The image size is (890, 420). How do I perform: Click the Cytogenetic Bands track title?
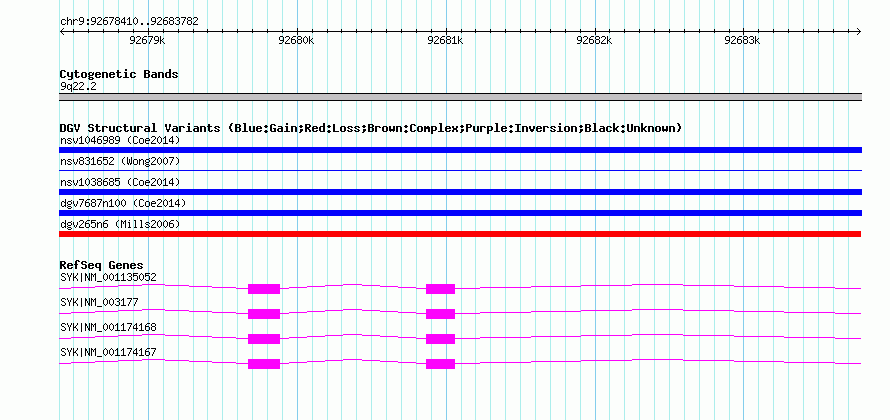pos(119,74)
